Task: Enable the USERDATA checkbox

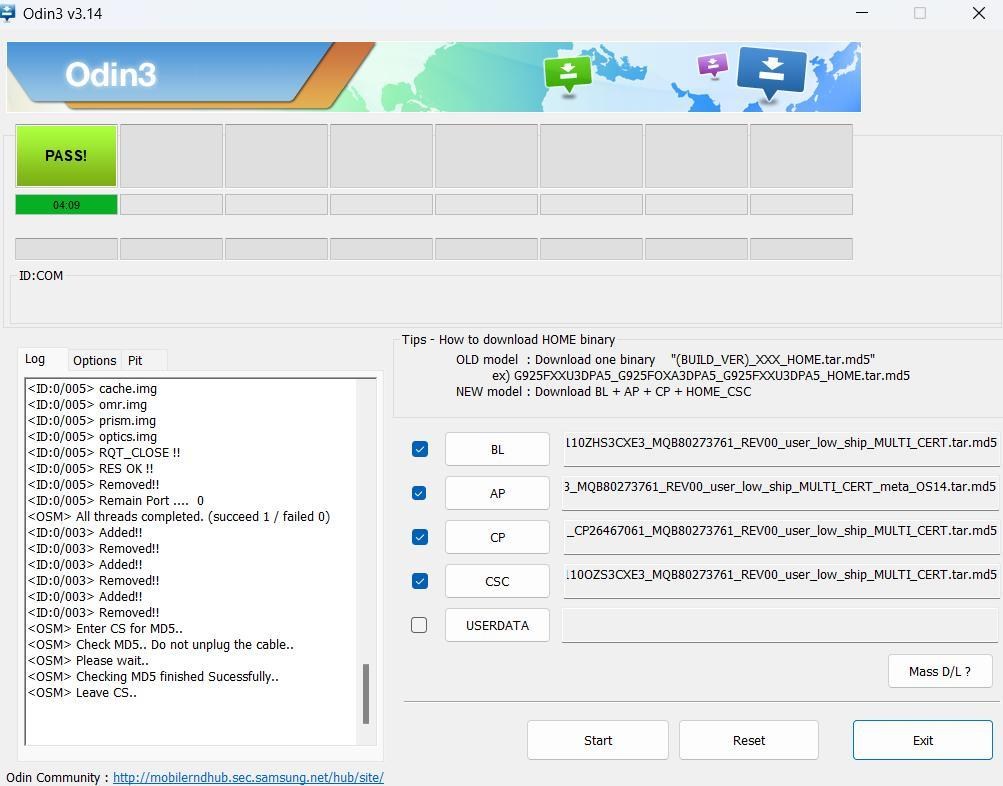Action: pyautogui.click(x=419, y=625)
